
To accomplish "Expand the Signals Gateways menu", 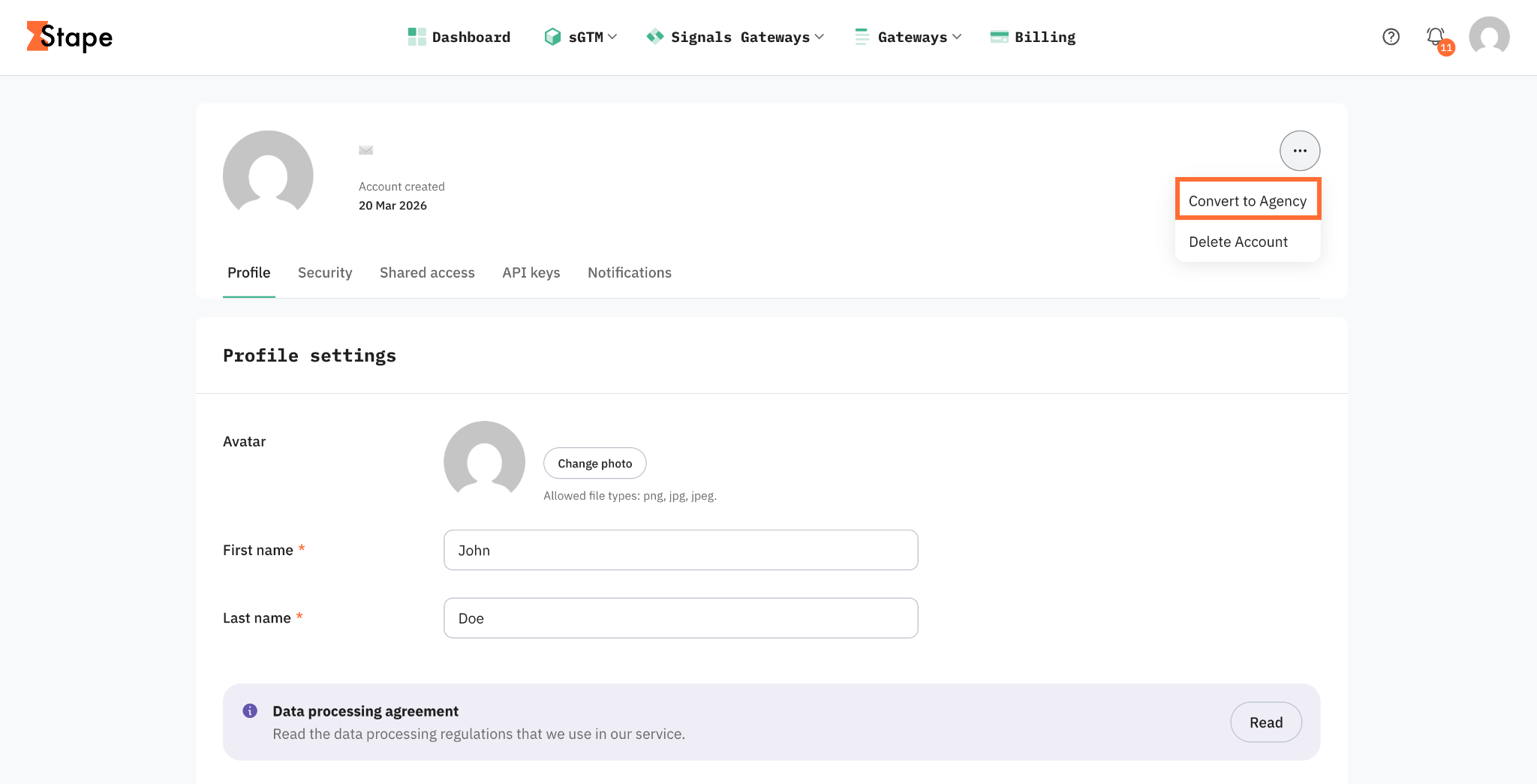I will click(735, 37).
